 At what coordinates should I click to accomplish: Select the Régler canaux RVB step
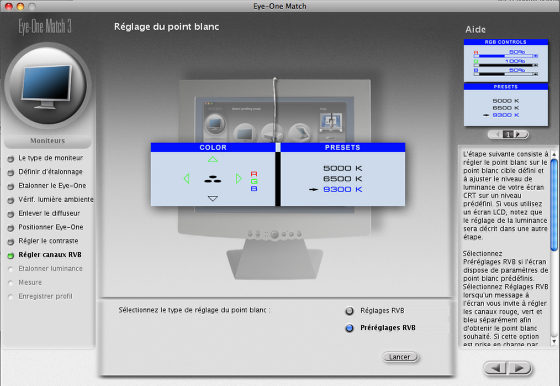click(50, 255)
